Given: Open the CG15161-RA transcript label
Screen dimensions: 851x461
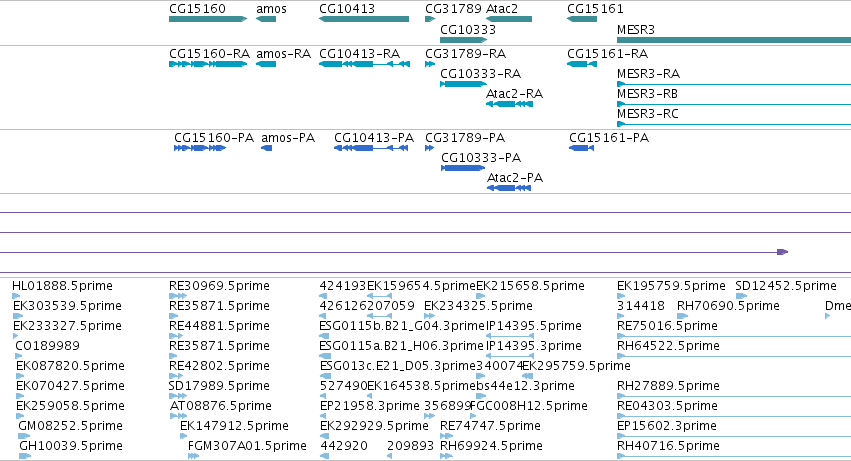Looking at the screenshot, I should coord(607,54).
